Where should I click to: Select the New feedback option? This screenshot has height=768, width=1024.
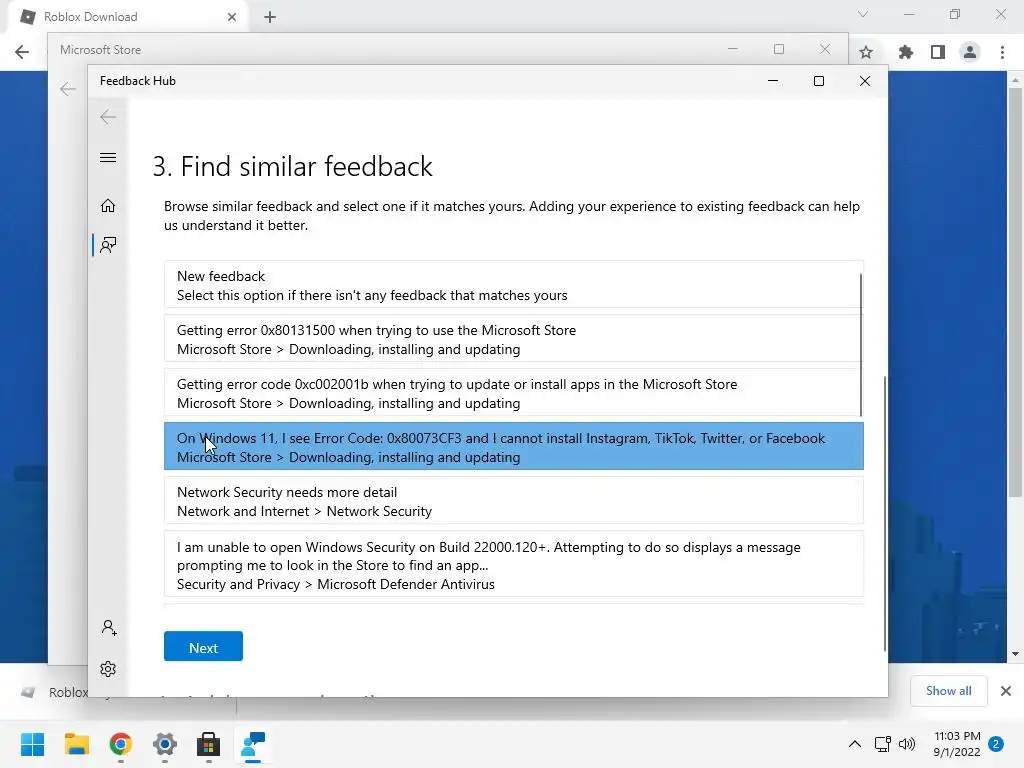coord(513,285)
